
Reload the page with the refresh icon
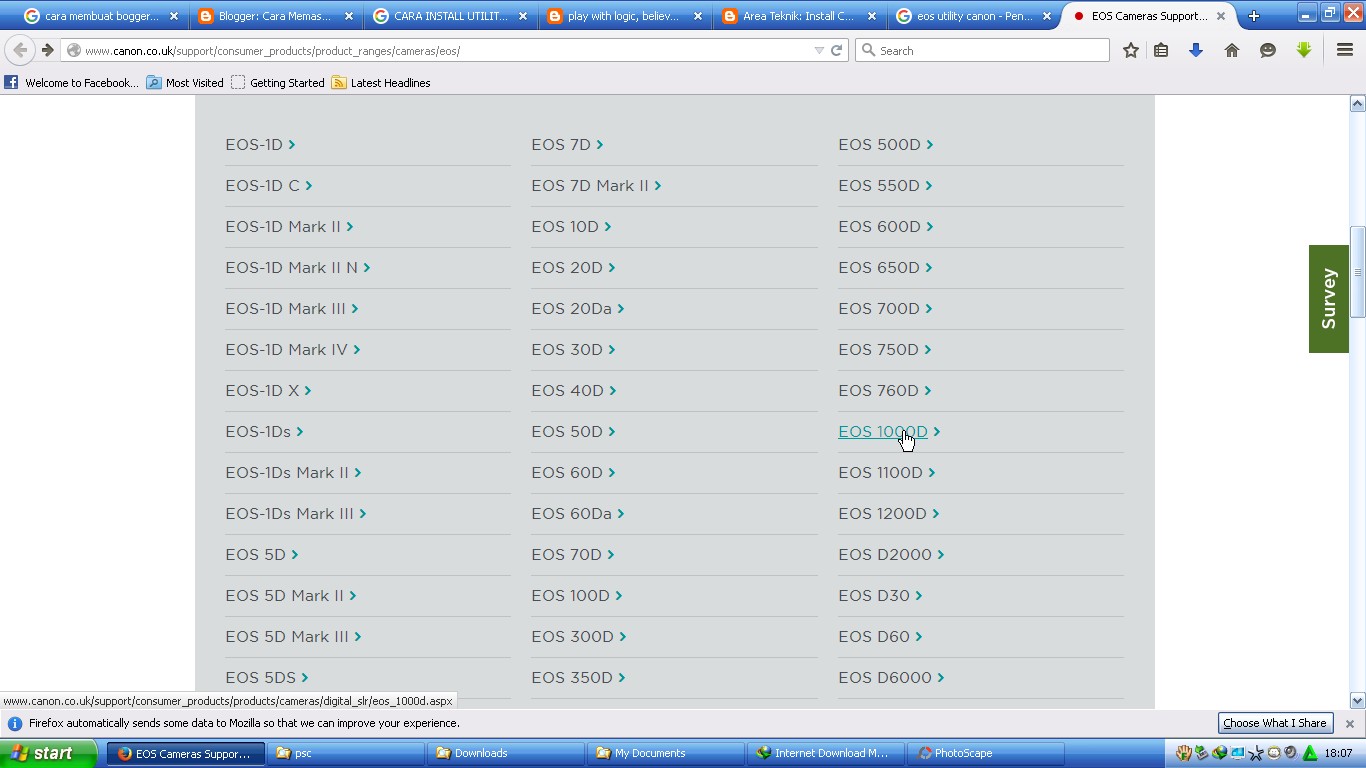837,50
